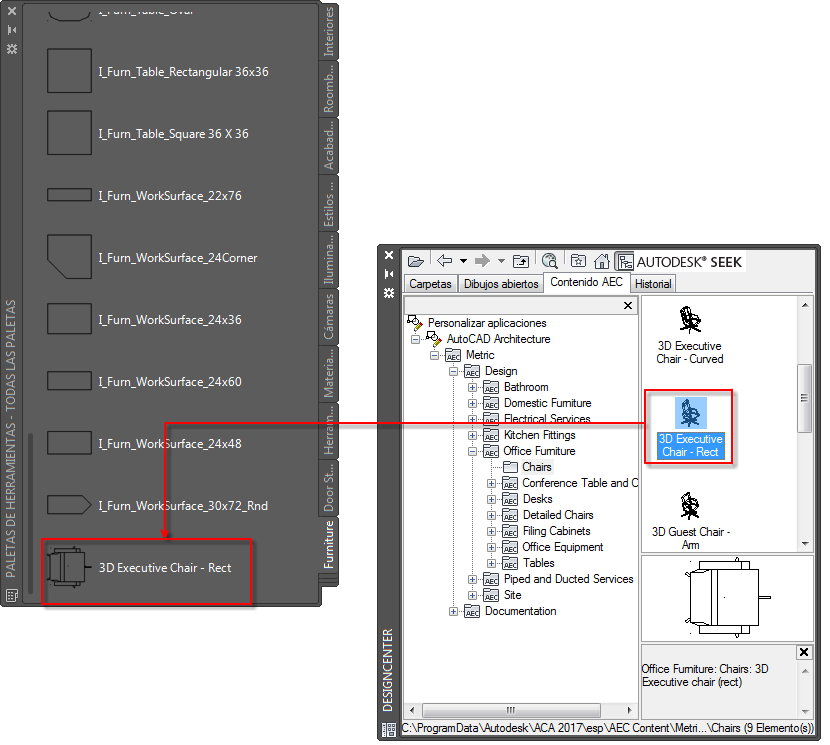Open DesignCenter properties gear icon
The width and height of the screenshot is (830, 745).
coord(389,293)
